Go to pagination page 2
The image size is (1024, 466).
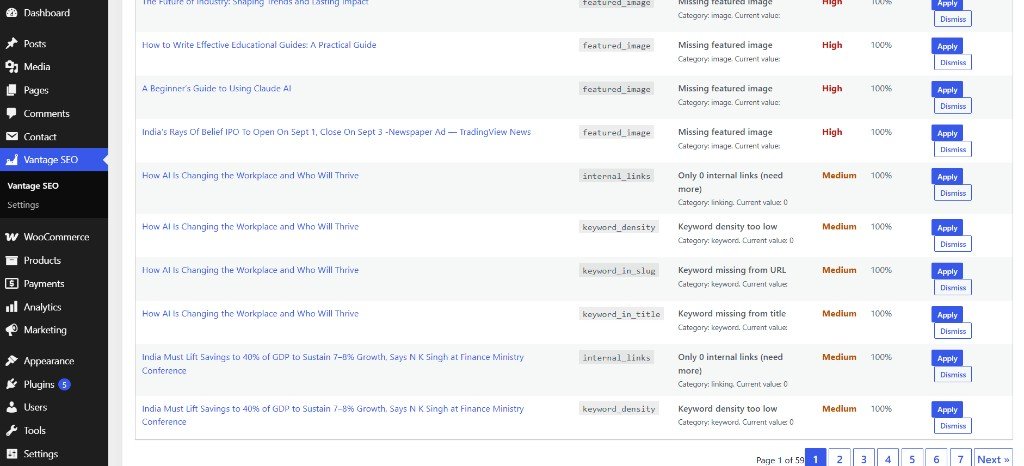[839, 459]
